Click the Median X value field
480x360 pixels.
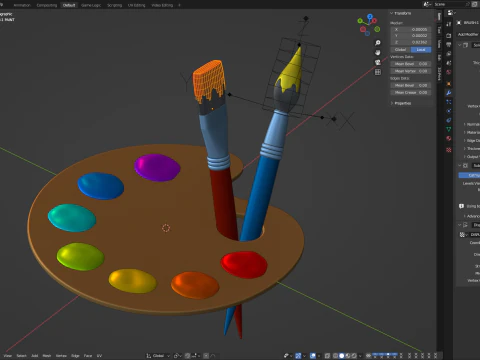[x=411, y=30]
